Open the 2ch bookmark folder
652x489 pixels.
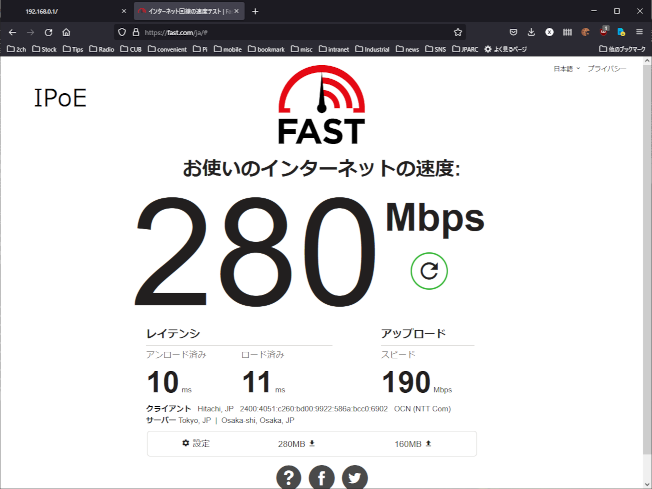pyautogui.click(x=17, y=49)
